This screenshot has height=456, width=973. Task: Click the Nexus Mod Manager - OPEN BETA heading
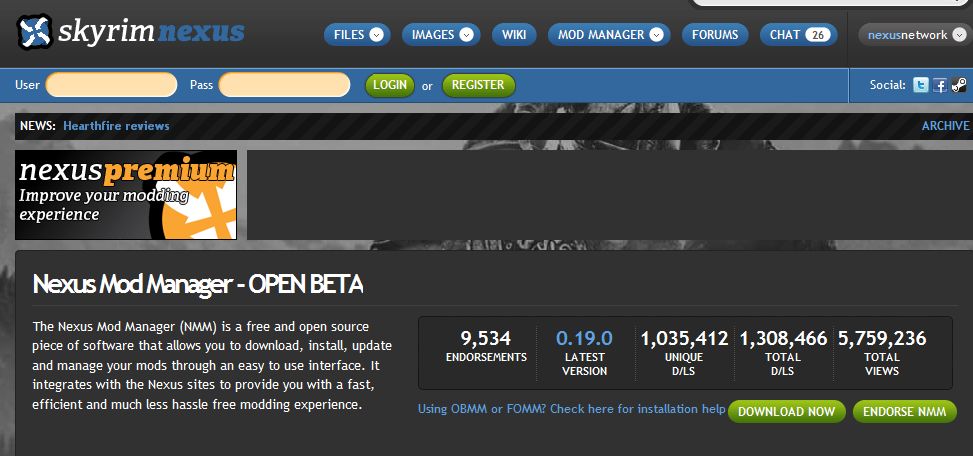(197, 284)
